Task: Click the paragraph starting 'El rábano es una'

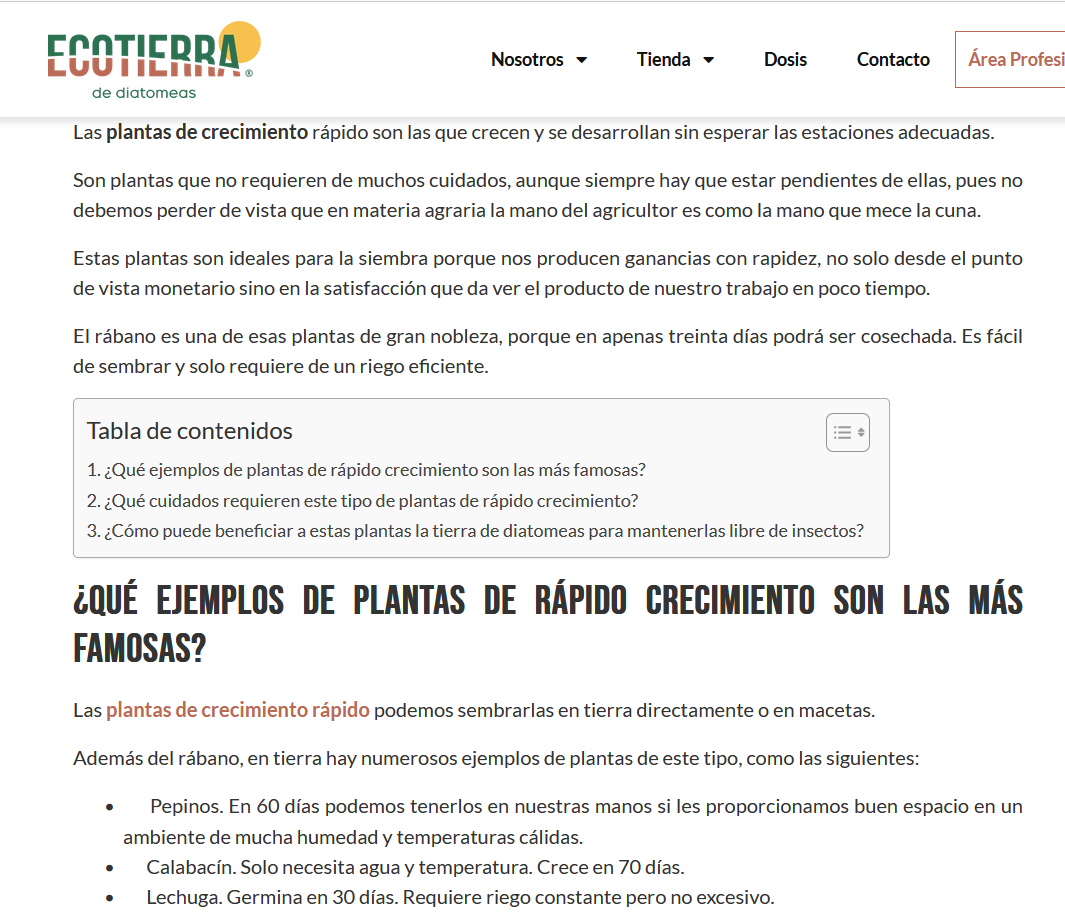Action: 547,351
